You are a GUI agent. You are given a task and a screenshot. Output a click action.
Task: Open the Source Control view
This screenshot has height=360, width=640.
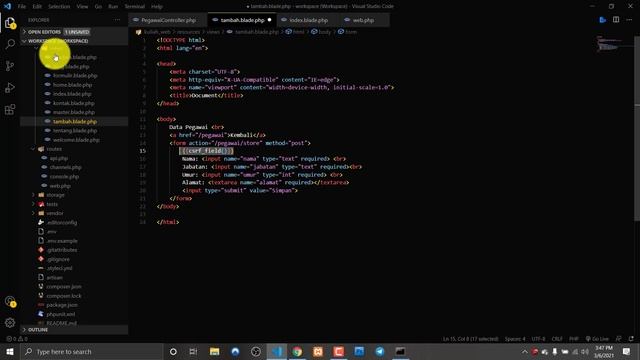pyautogui.click(x=10, y=66)
